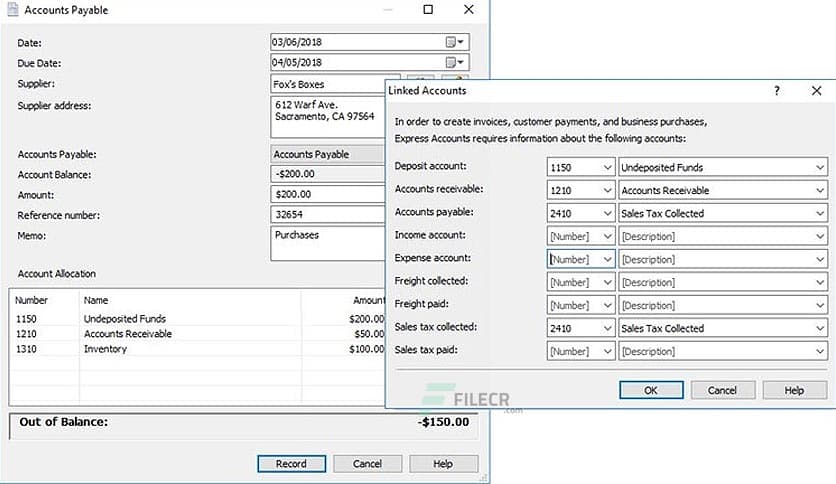Click Cancel in Linked Accounts dialog
This screenshot has height=484, width=836.
(x=722, y=390)
